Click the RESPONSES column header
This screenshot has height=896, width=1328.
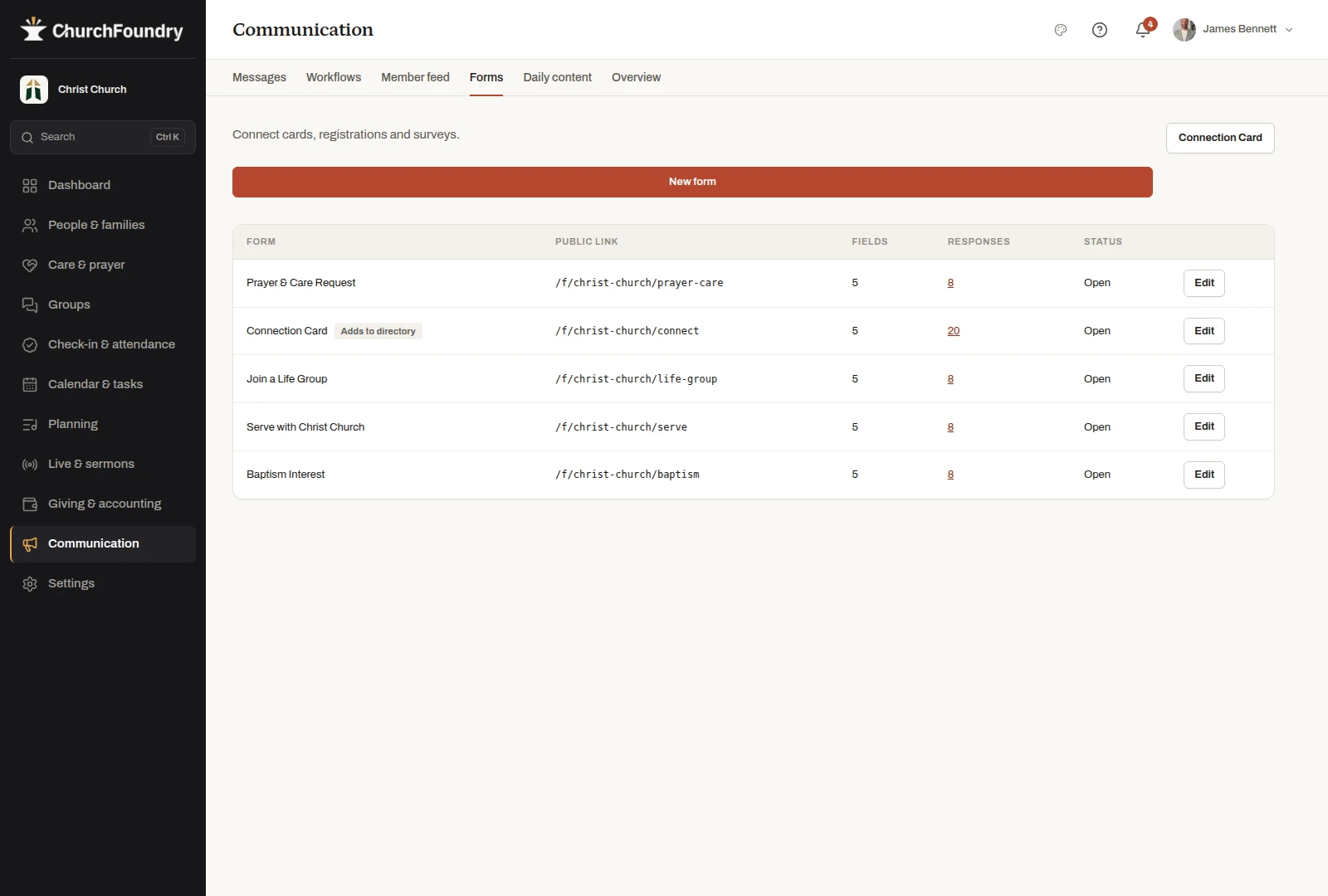(x=979, y=242)
